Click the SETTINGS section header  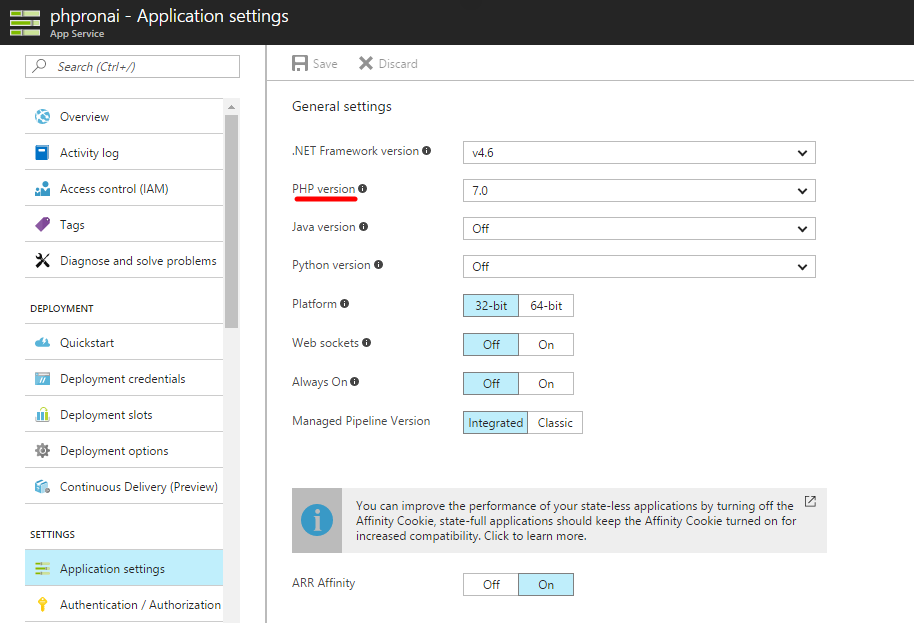click(52, 534)
